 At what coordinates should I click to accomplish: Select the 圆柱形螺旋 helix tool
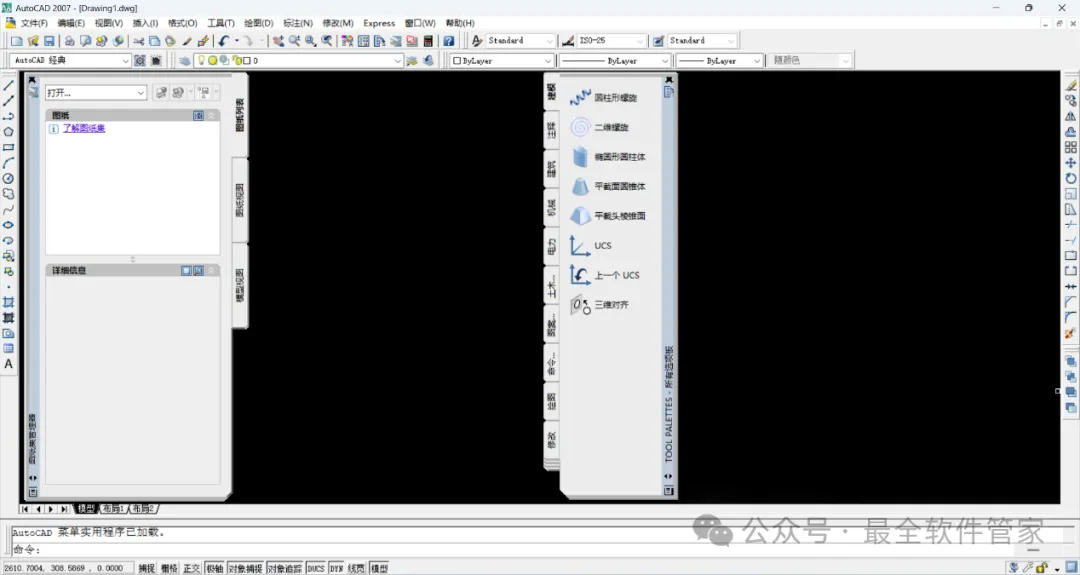click(604, 98)
